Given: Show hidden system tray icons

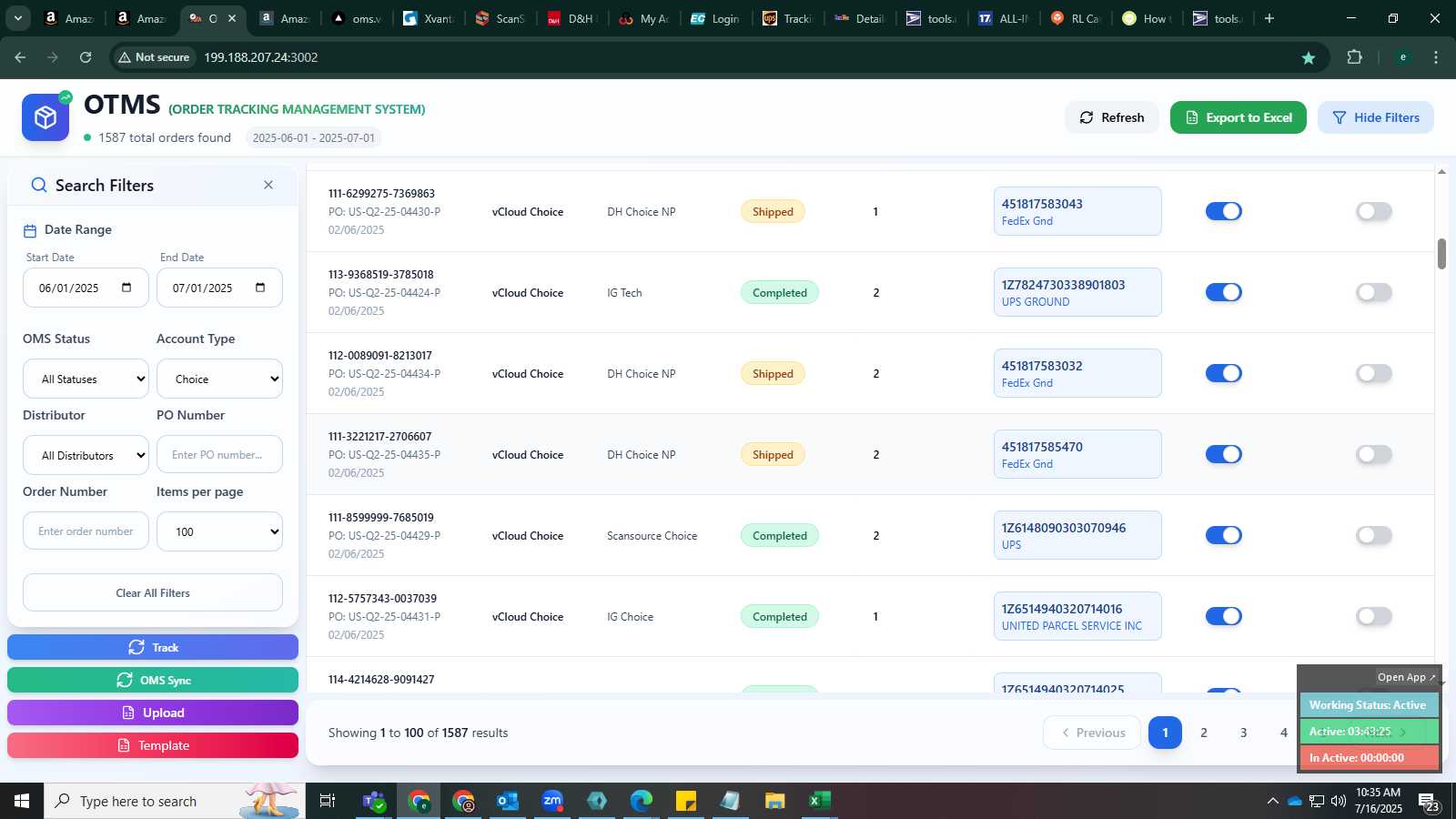Looking at the screenshot, I should point(1272,801).
